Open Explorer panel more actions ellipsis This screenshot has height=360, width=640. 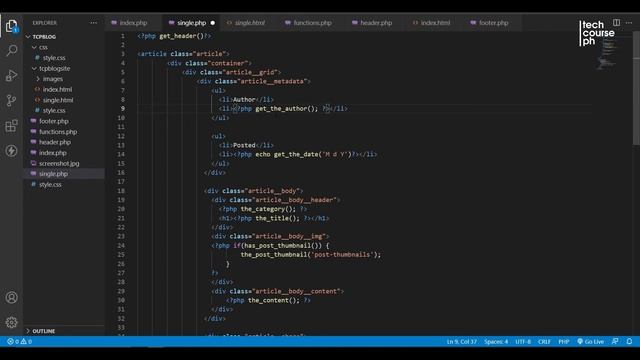93,23
